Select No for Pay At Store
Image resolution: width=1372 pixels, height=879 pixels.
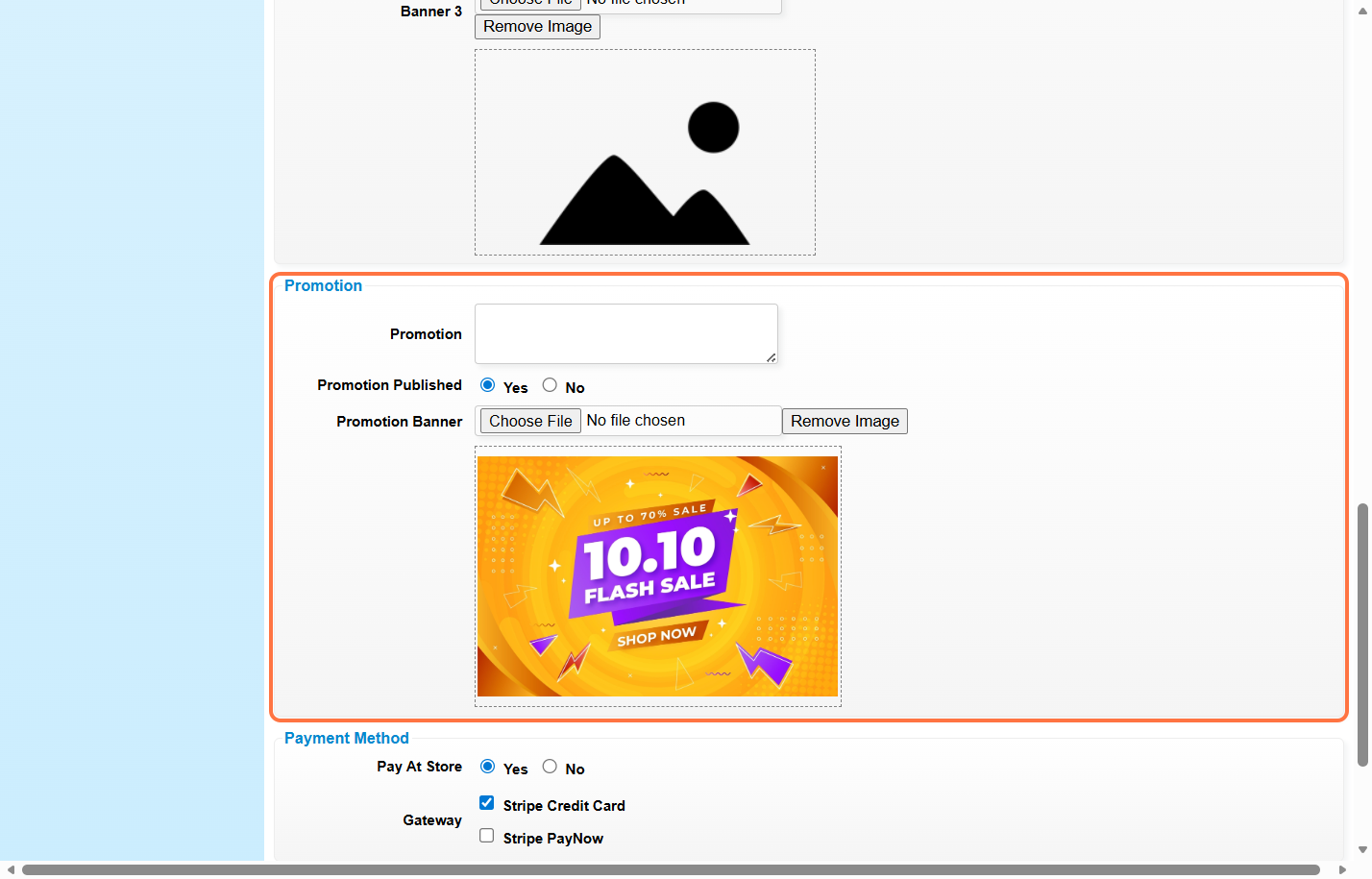point(550,767)
